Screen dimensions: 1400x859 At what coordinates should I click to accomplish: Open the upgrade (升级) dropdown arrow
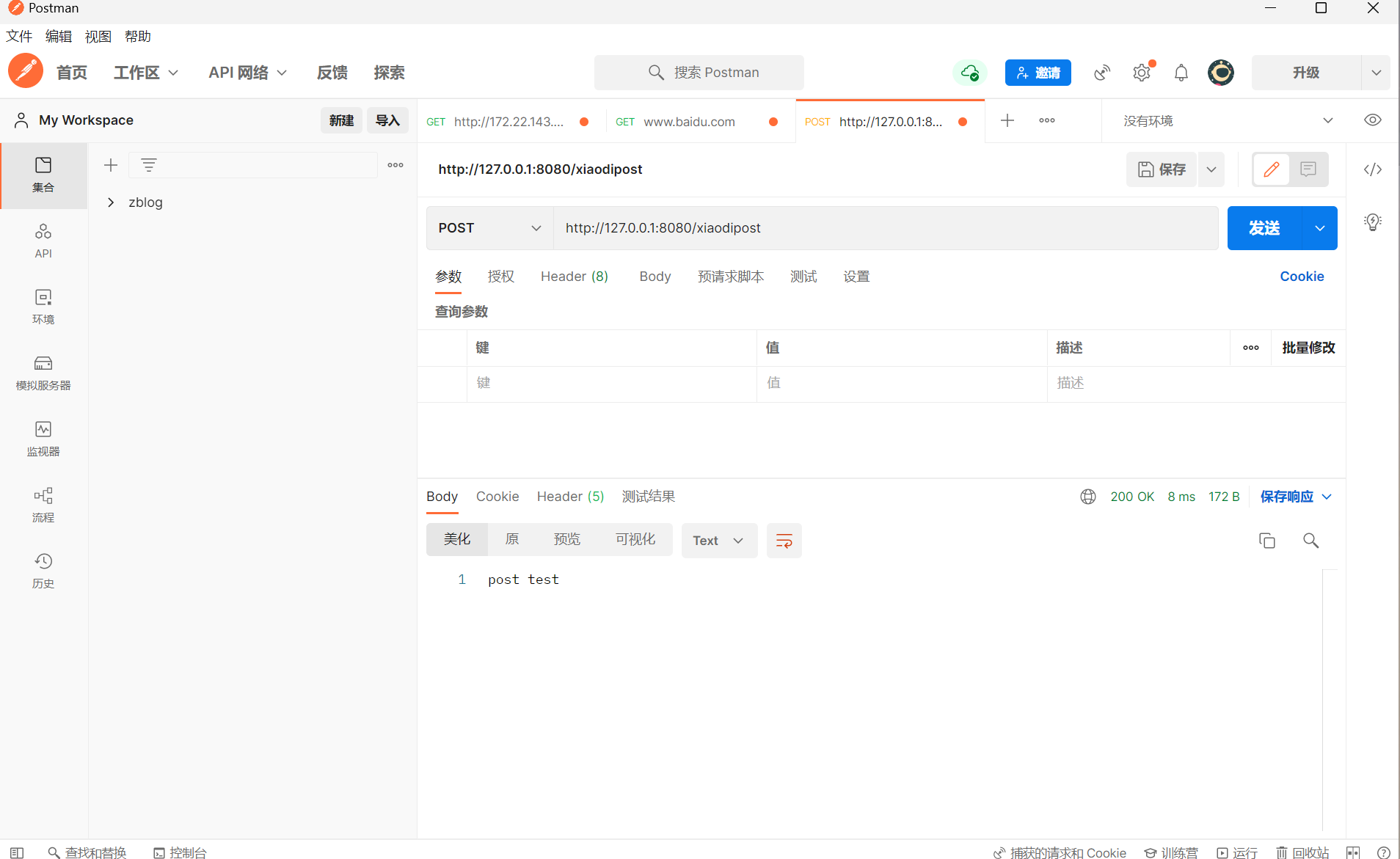[1377, 73]
